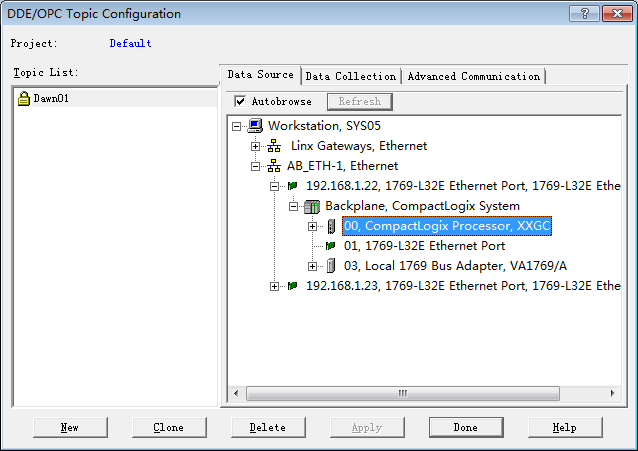Select '03, Local 1769 Bus Adapter, VA1769/A' row
638x451 pixels.
point(455,266)
